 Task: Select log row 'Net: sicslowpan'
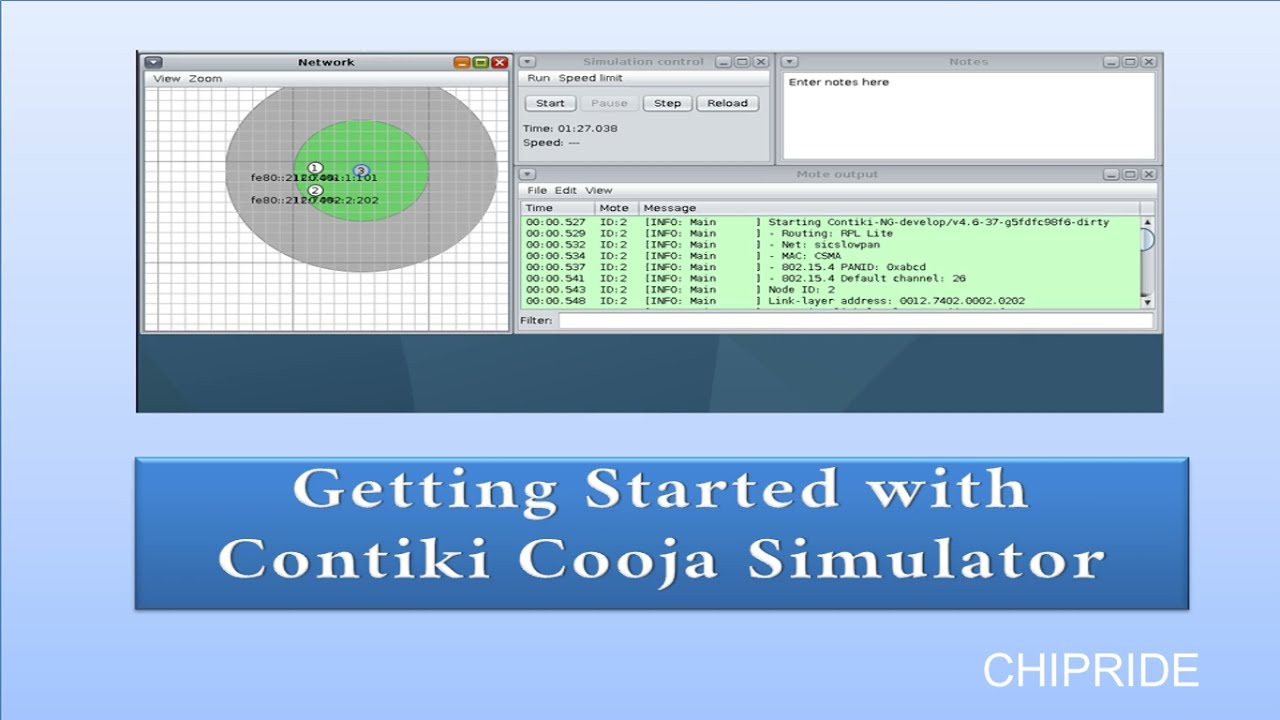coord(830,244)
